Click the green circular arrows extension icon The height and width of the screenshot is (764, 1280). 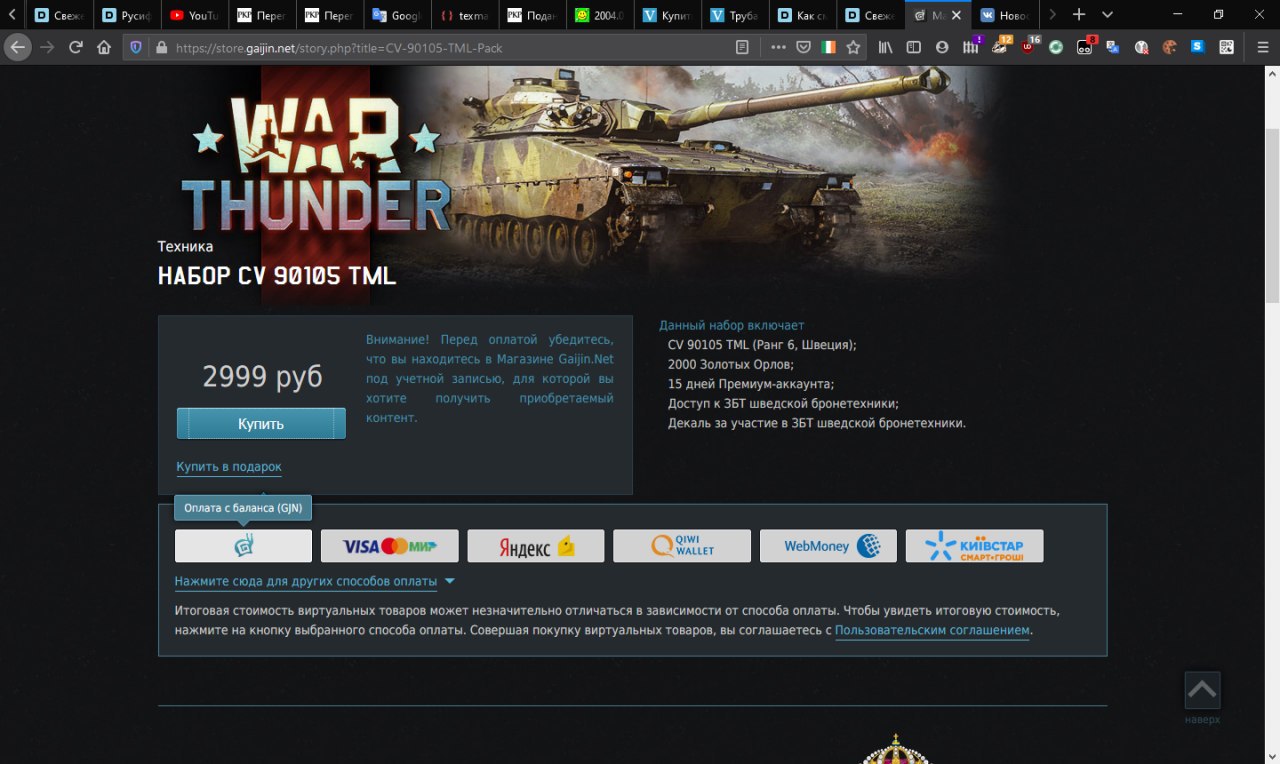pos(1056,47)
